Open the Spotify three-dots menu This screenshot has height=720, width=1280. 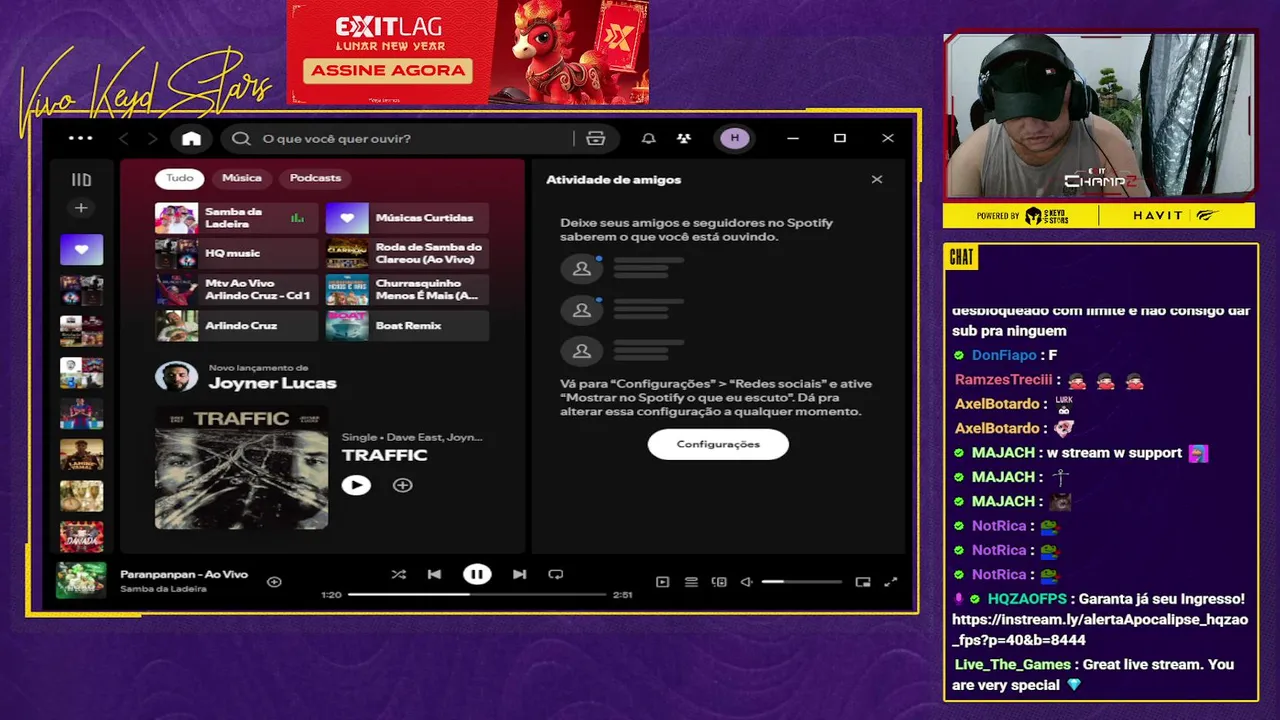(x=80, y=138)
